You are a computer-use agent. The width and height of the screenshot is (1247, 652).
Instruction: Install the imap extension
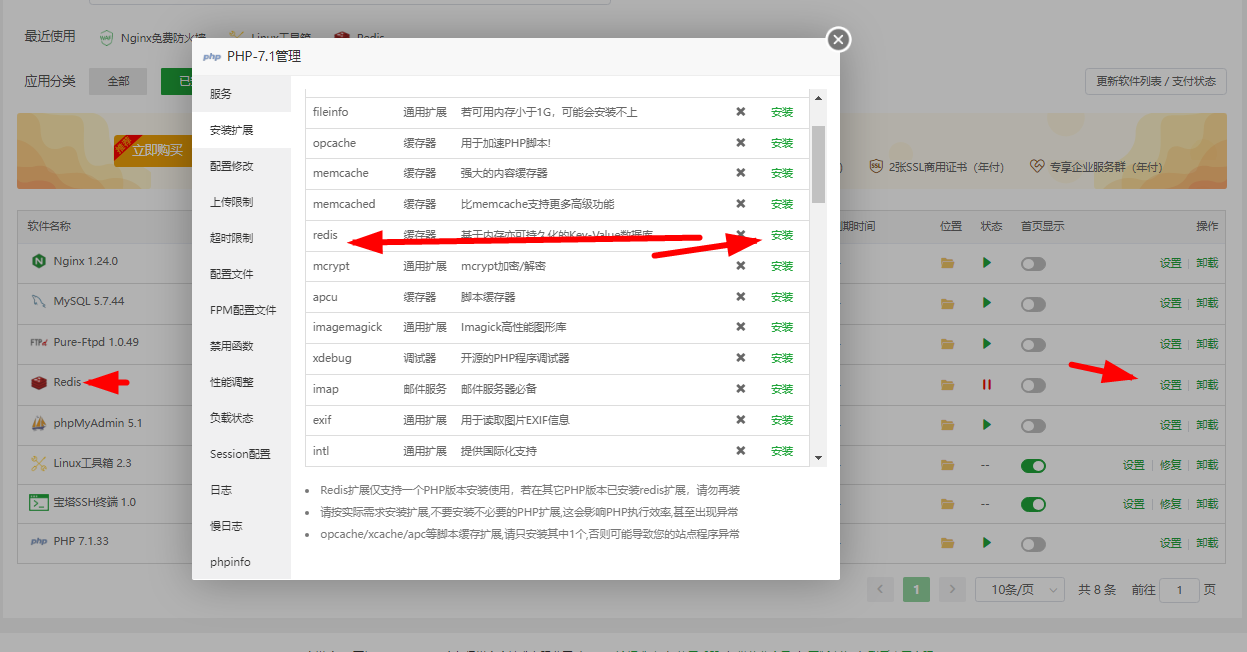(782, 389)
